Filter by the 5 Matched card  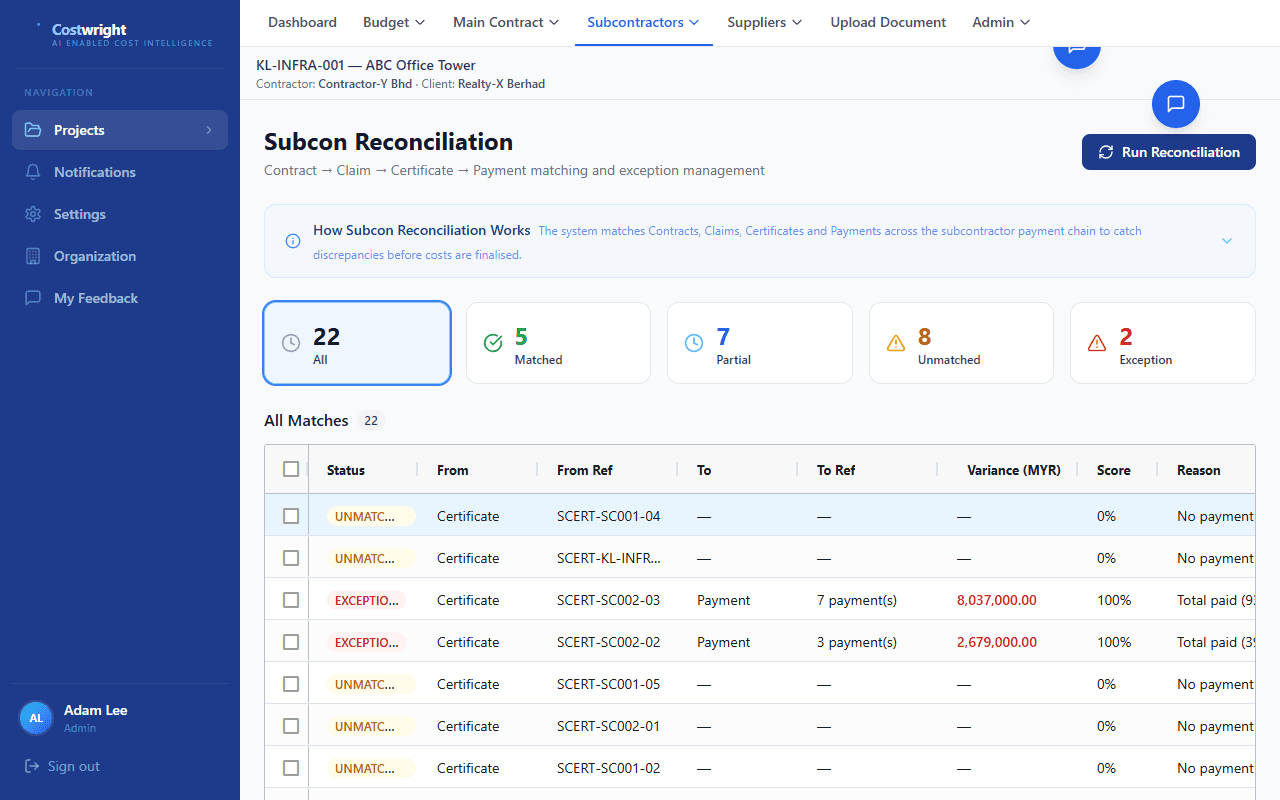pyautogui.click(x=558, y=343)
